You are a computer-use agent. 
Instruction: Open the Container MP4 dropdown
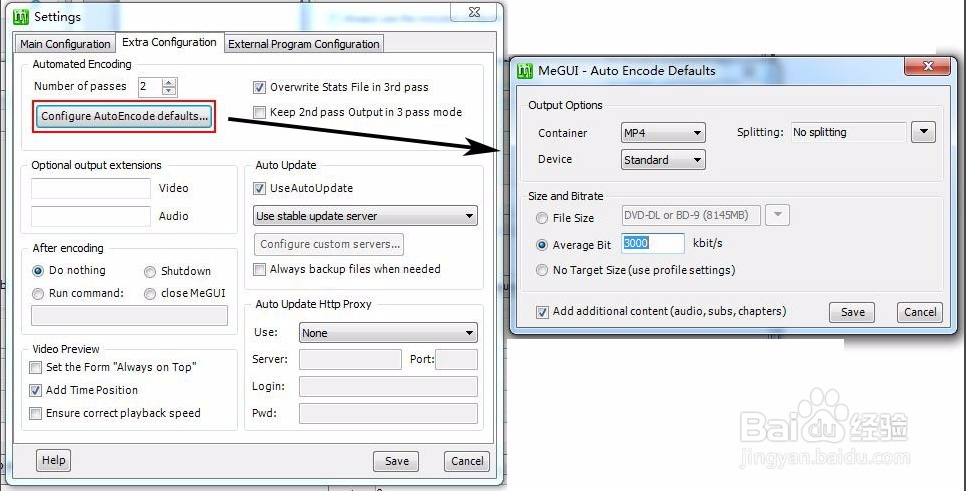point(664,132)
